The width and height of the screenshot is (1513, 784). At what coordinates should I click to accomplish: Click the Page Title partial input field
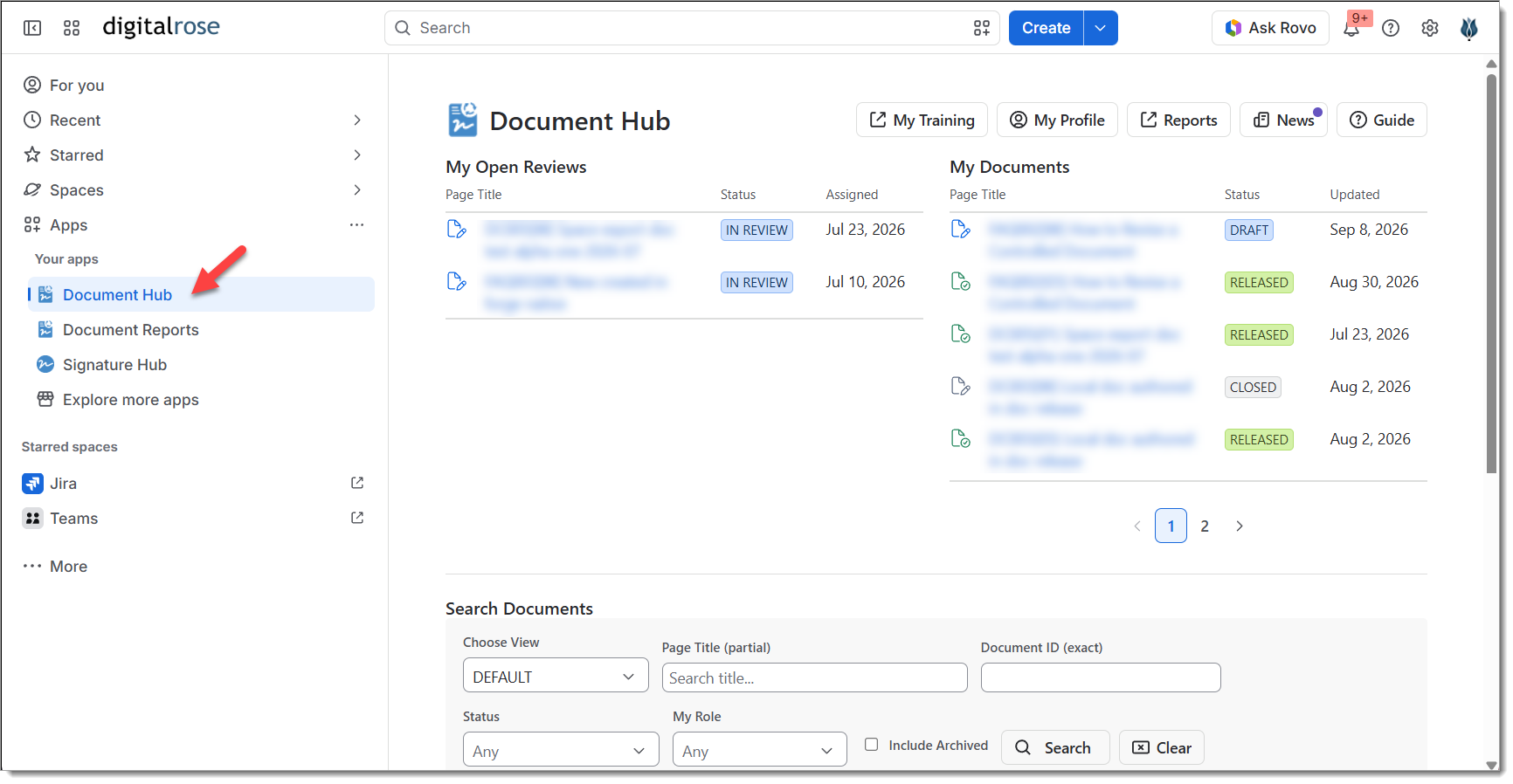pos(815,677)
